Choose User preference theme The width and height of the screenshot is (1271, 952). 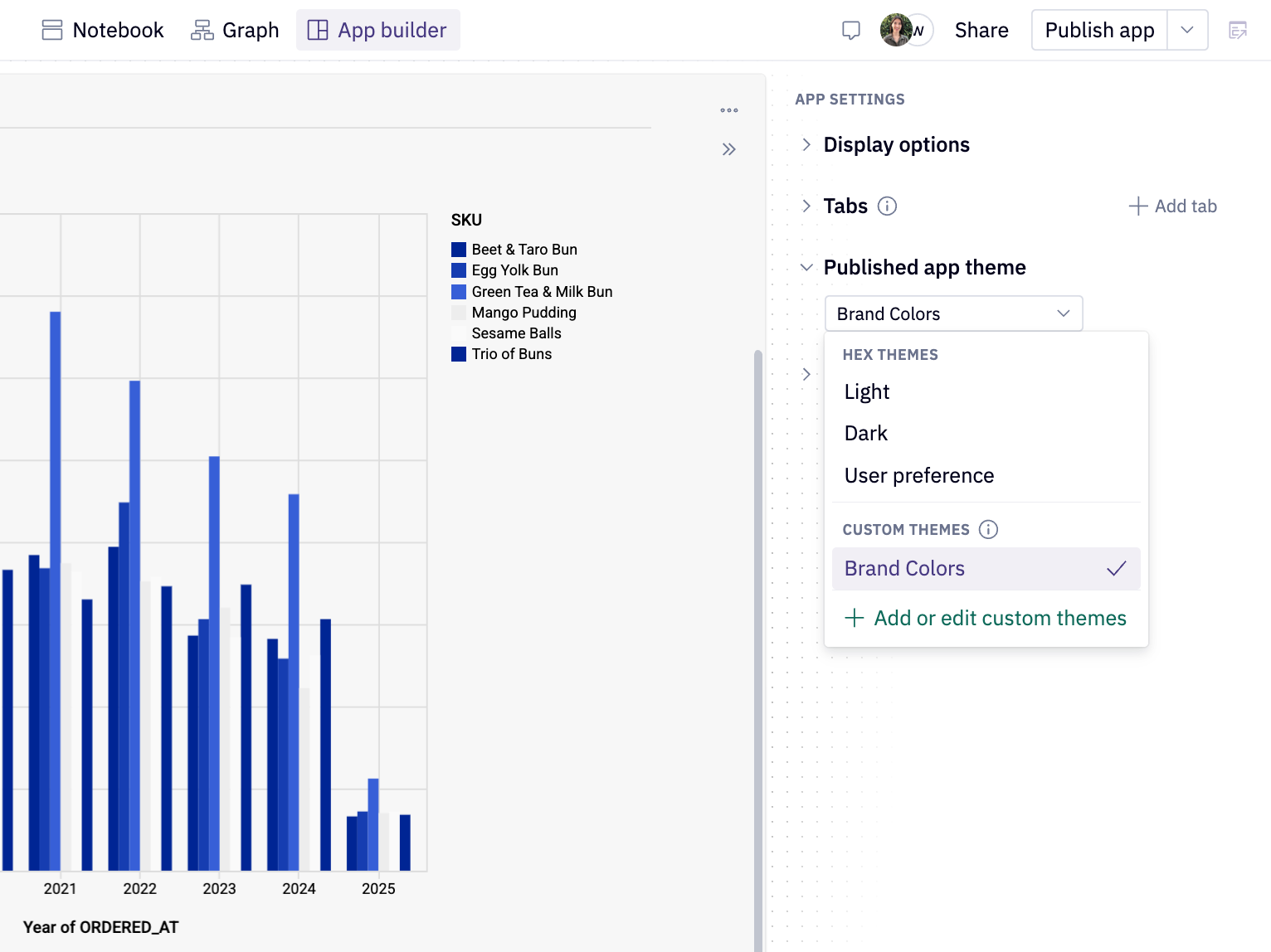[919, 476]
